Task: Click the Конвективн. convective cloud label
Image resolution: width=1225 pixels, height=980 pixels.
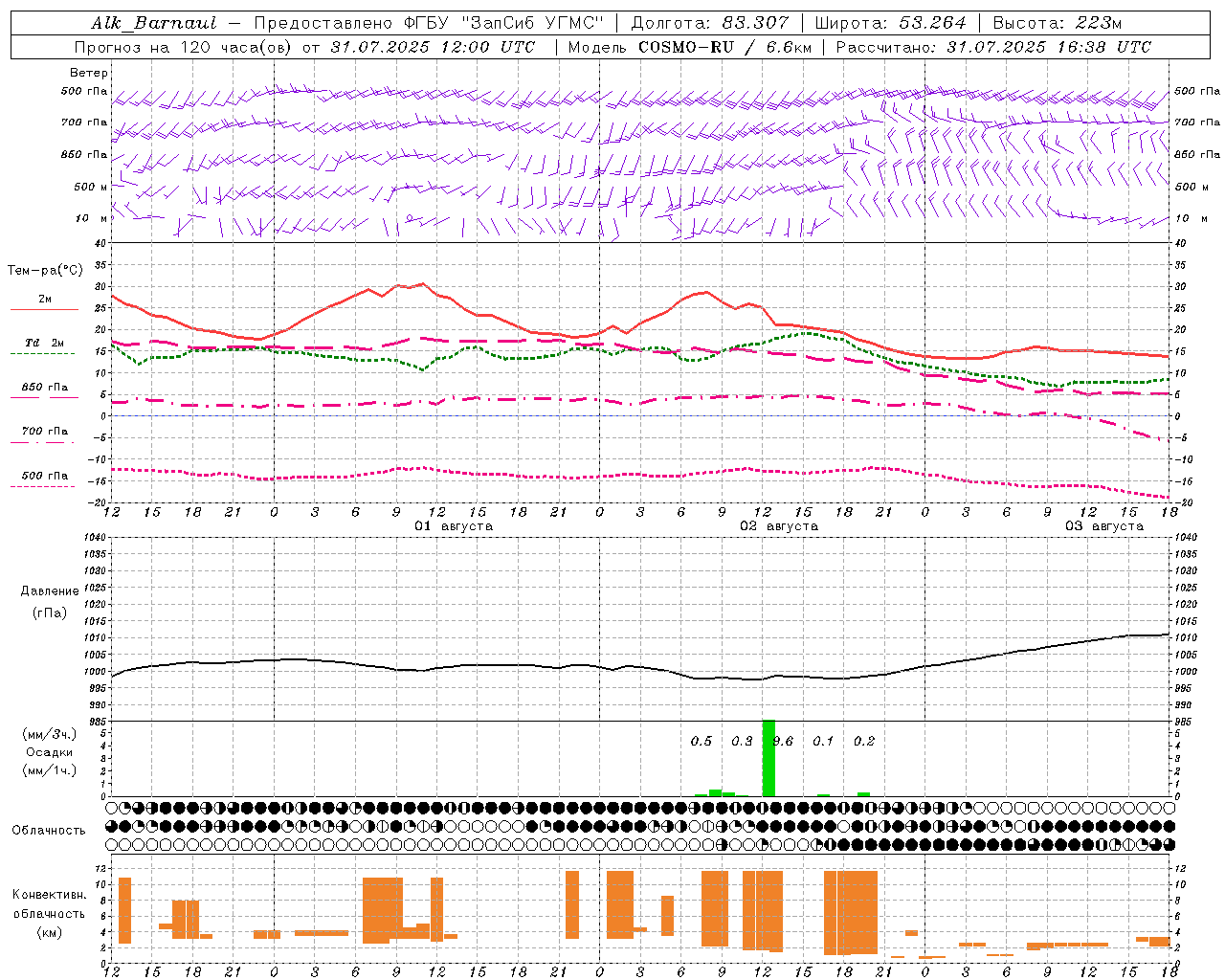Action: coord(50,895)
